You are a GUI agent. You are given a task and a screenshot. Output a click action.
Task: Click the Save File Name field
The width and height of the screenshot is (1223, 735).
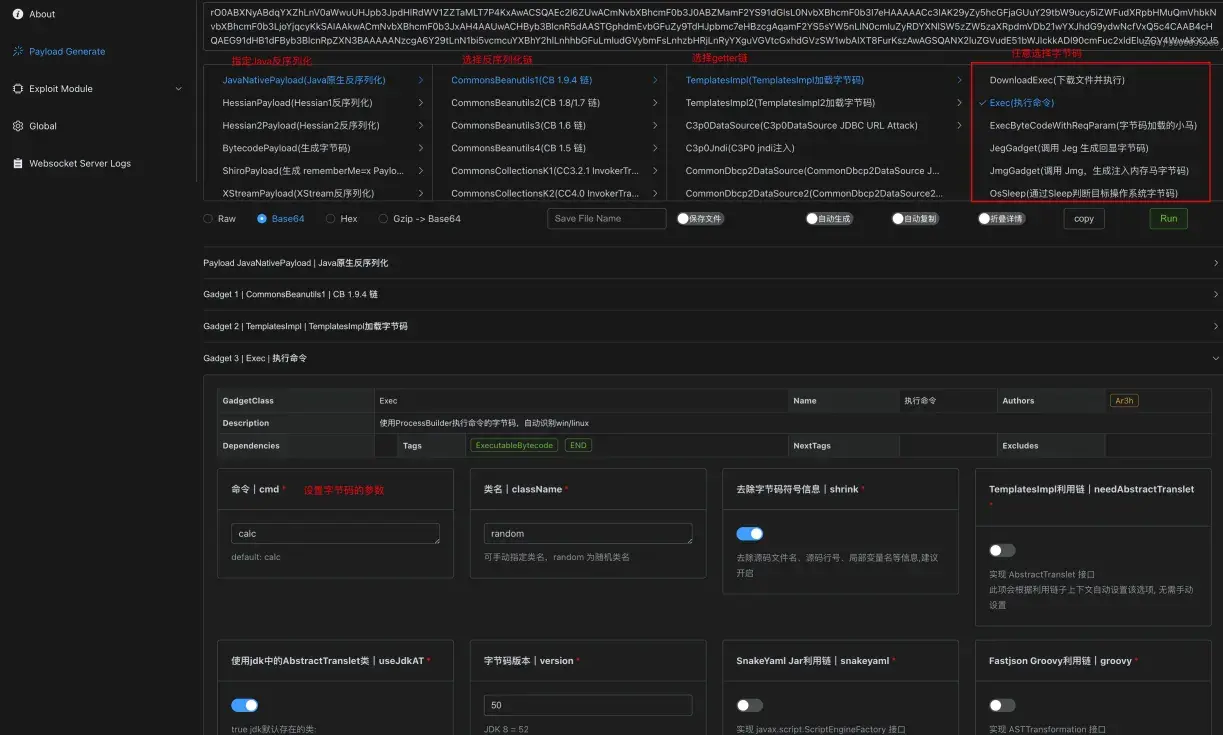606,218
